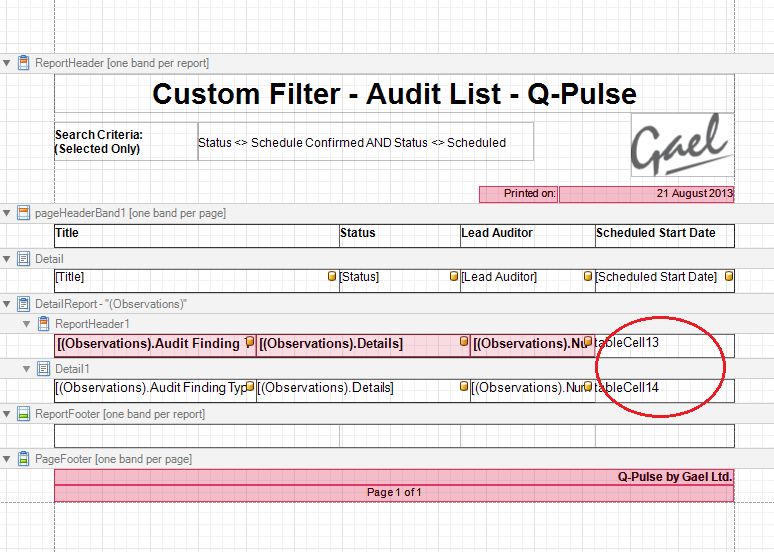
Task: Click binding icon in bold Observations.Details cell
Action: (464, 341)
